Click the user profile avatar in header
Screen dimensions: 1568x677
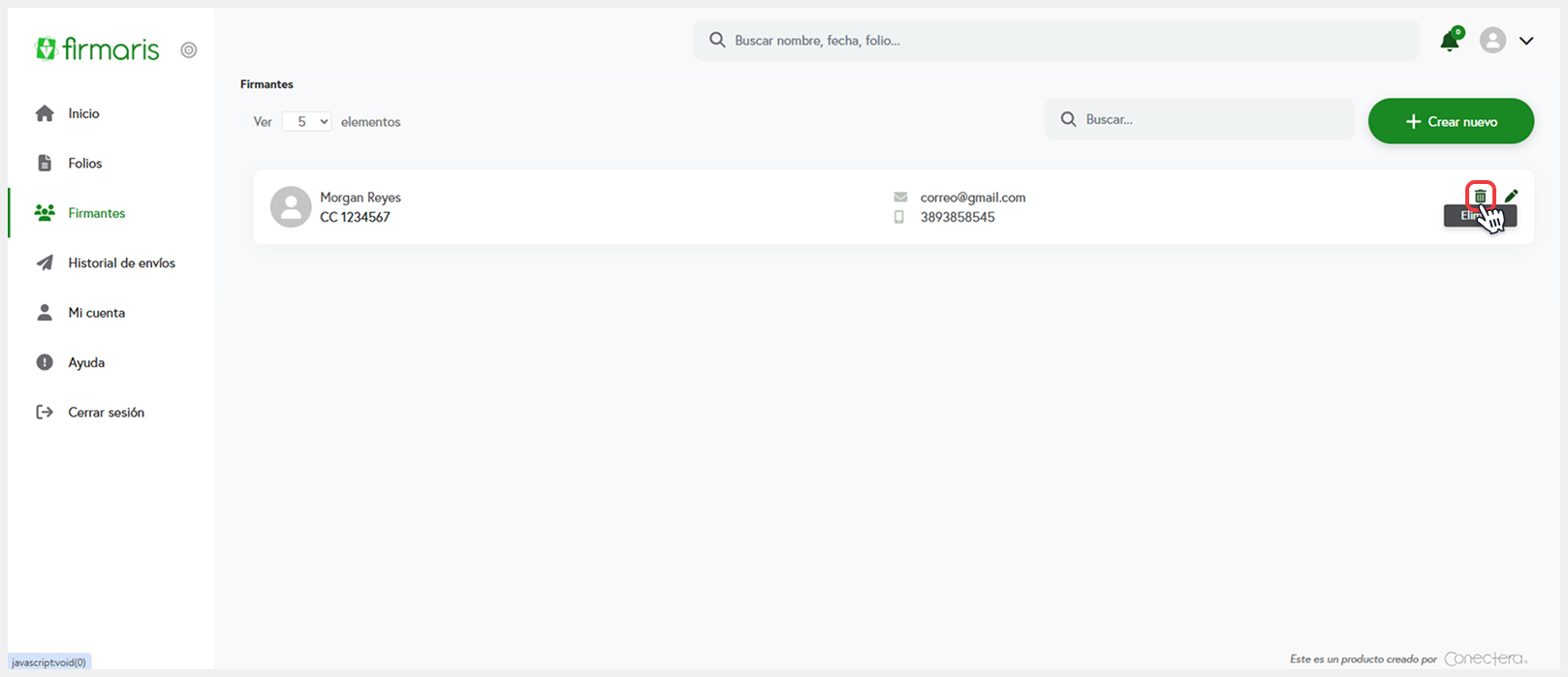(1492, 41)
